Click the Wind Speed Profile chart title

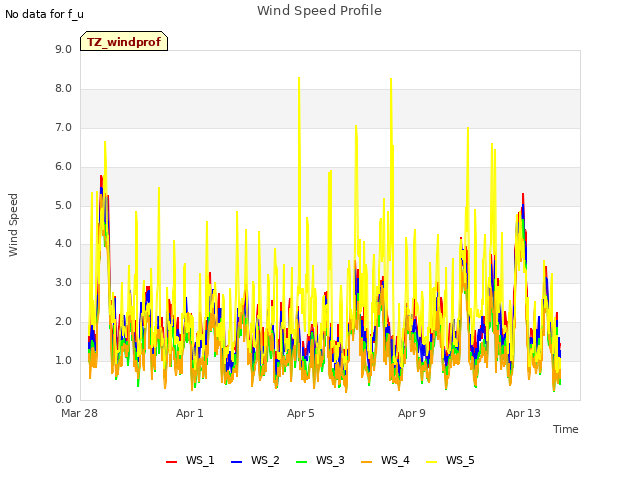click(x=319, y=11)
